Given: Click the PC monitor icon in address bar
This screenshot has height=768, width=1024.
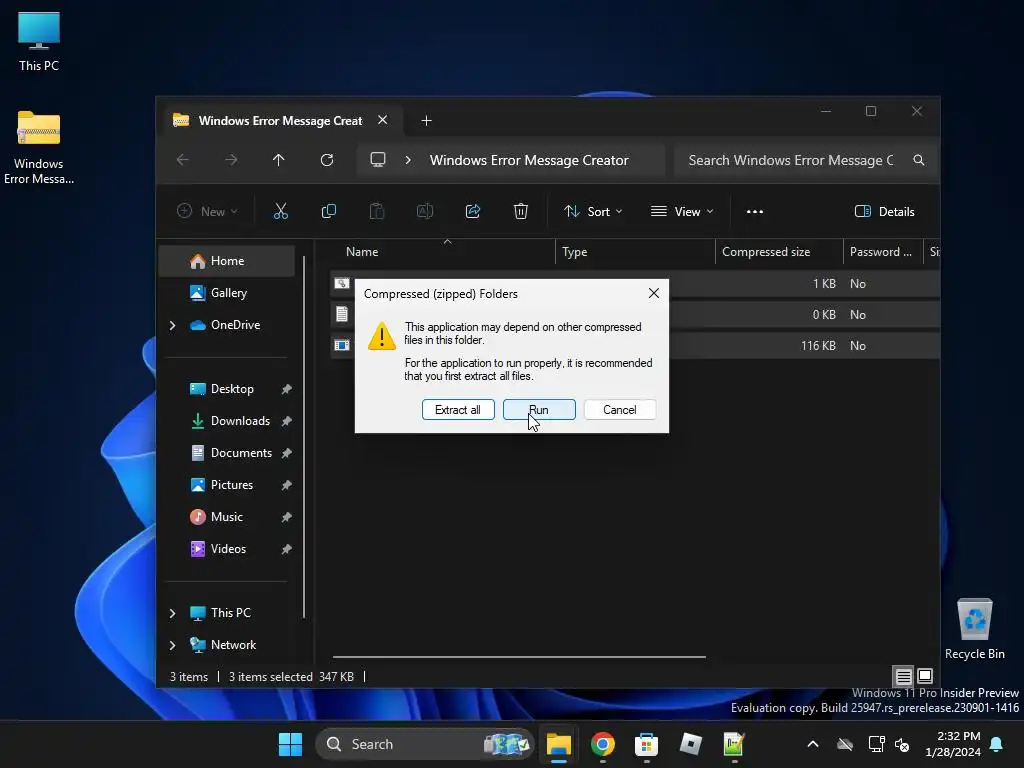Looking at the screenshot, I should pos(378,160).
